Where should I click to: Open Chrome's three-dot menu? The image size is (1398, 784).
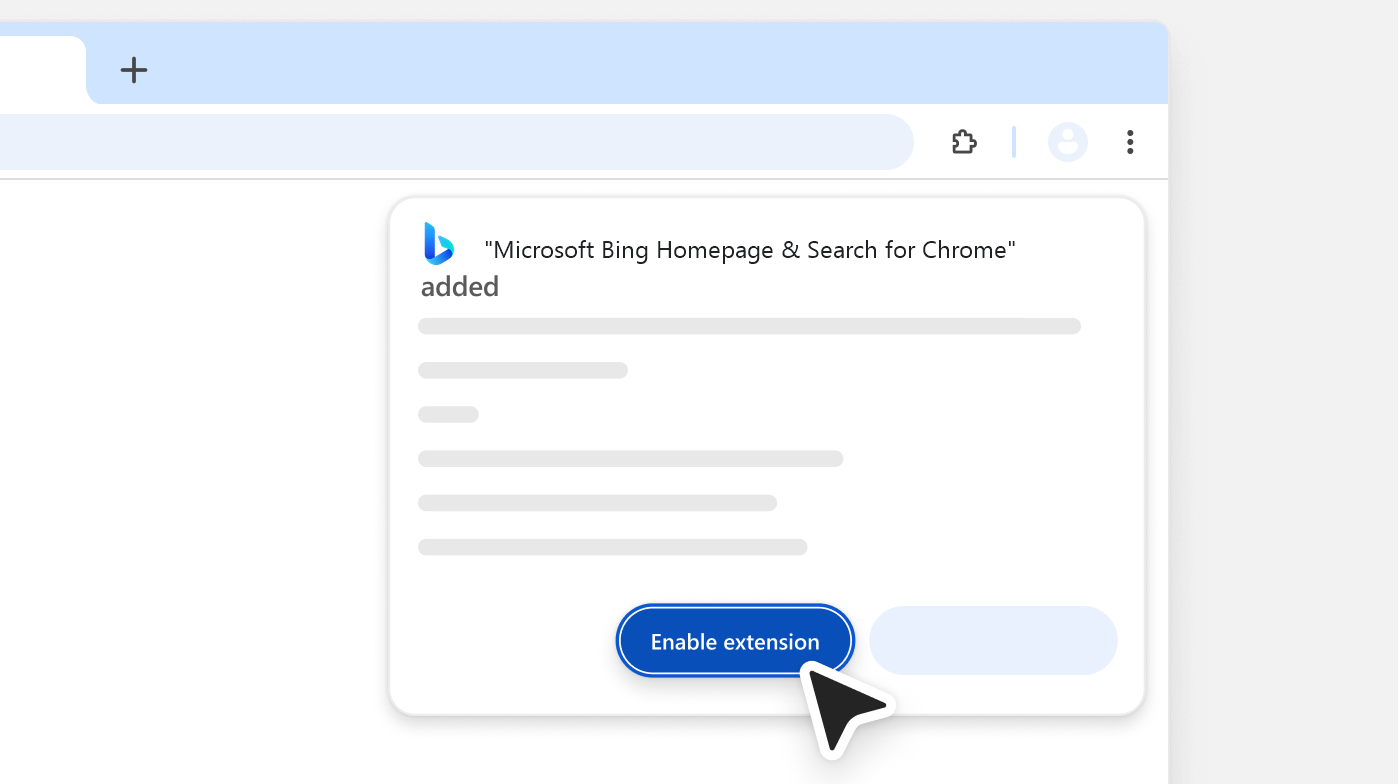point(1130,142)
